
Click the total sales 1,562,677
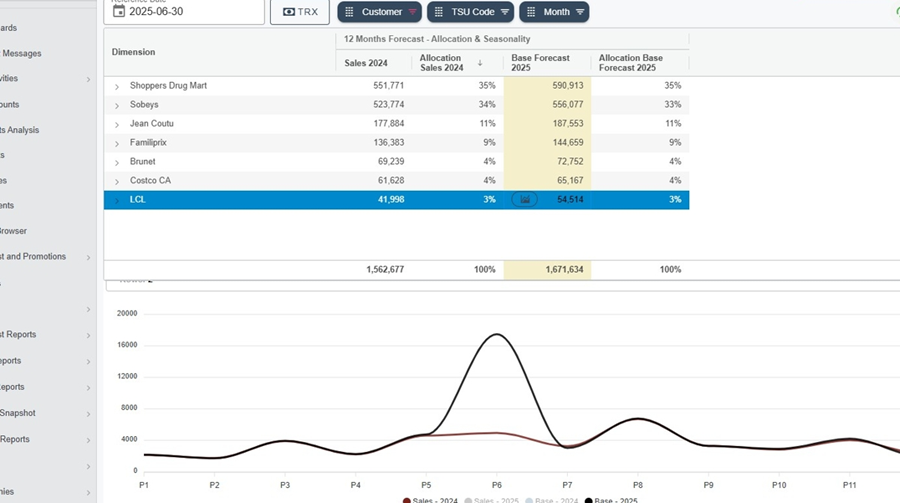point(385,269)
